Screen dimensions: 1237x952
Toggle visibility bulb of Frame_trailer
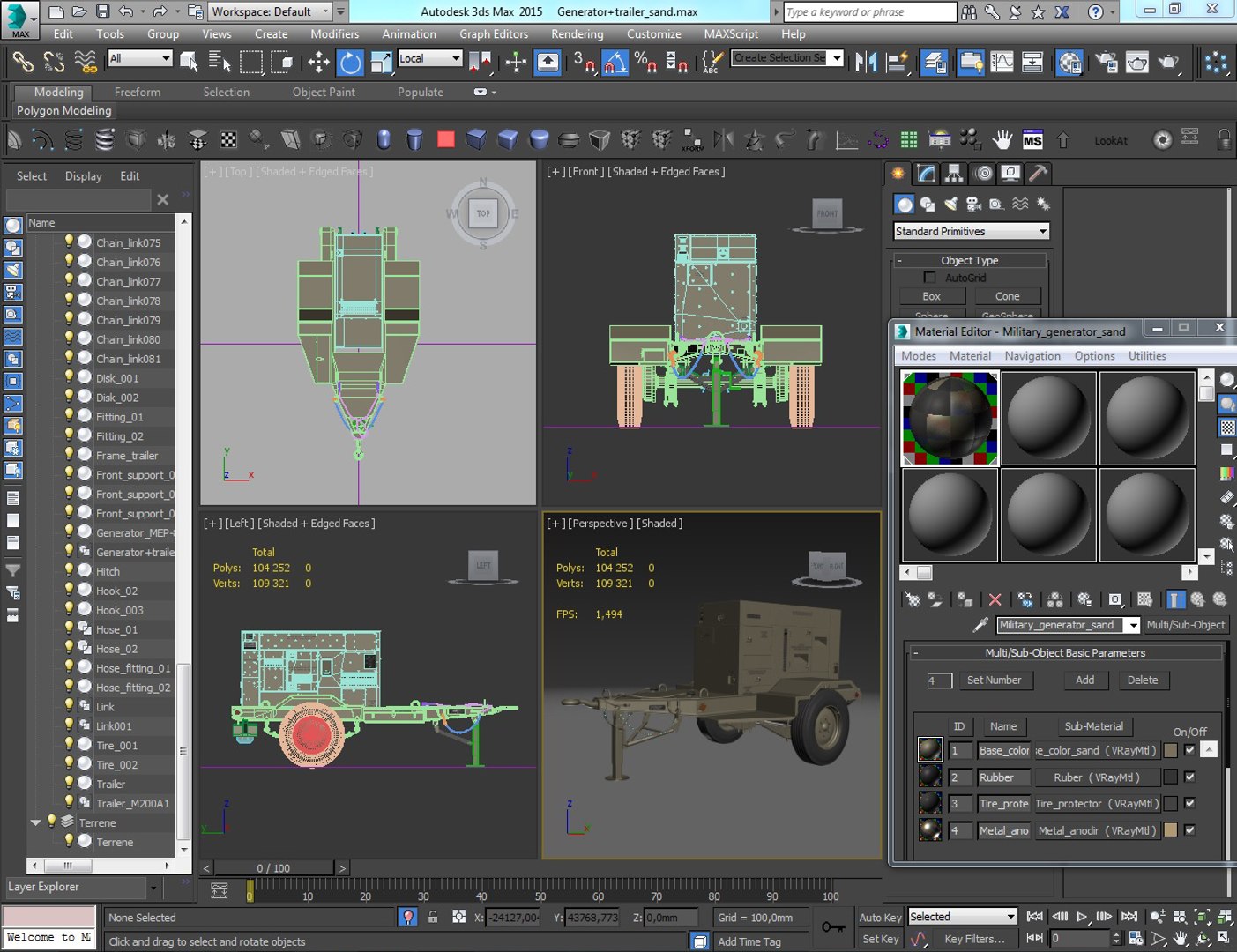(69, 455)
